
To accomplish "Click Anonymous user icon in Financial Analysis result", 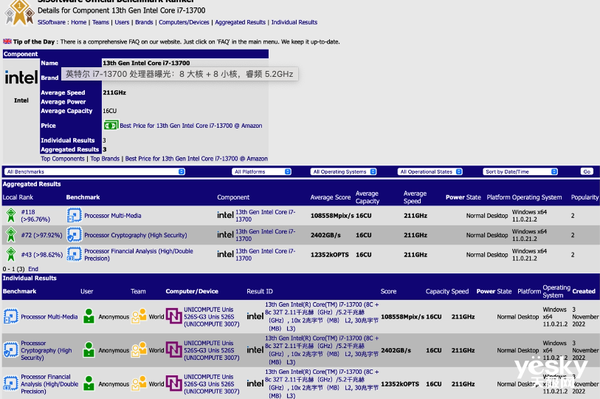I will point(89,384).
